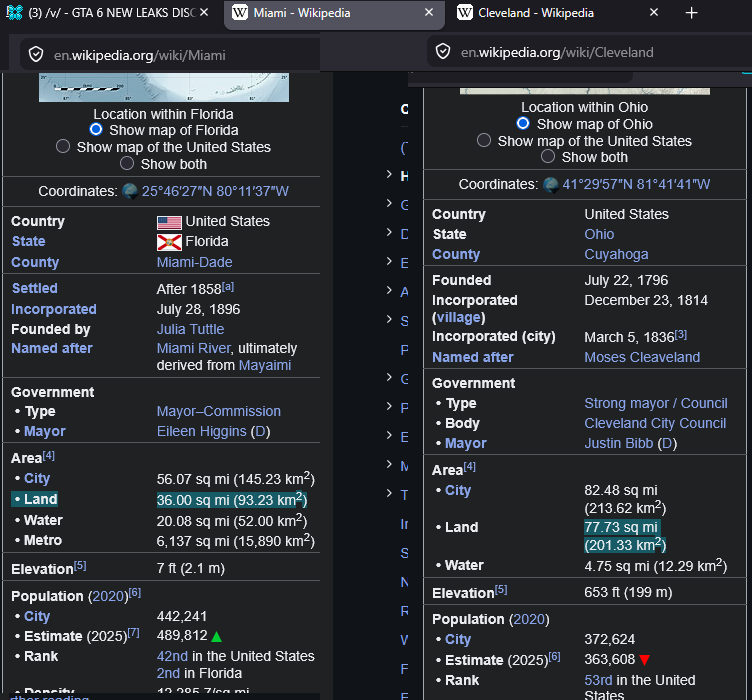Screen dimensions: 752x700
Task: Expand the sidebar section chevron beside 'D'
Action: point(389,232)
